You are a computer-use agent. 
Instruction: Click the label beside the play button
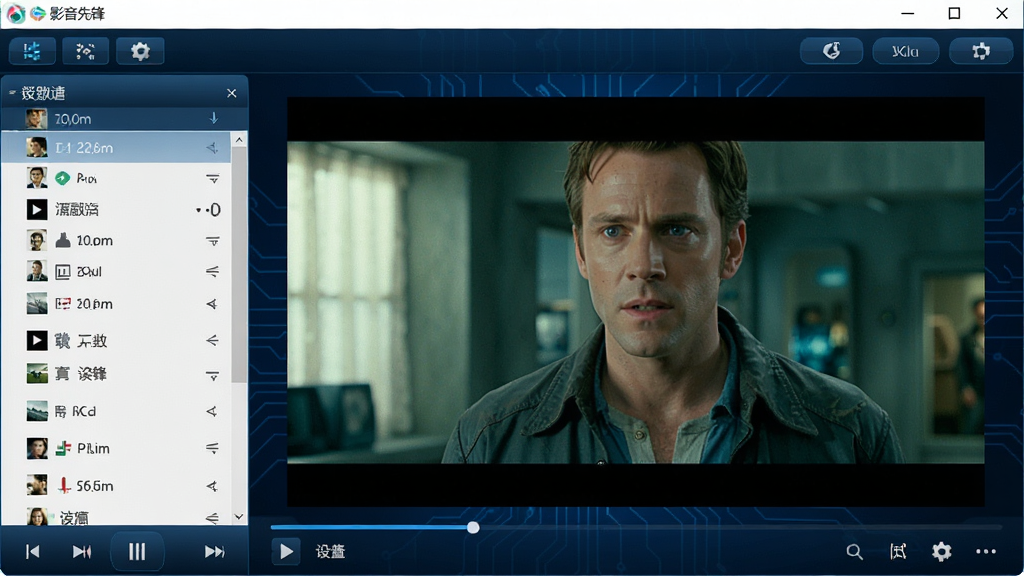(330, 552)
